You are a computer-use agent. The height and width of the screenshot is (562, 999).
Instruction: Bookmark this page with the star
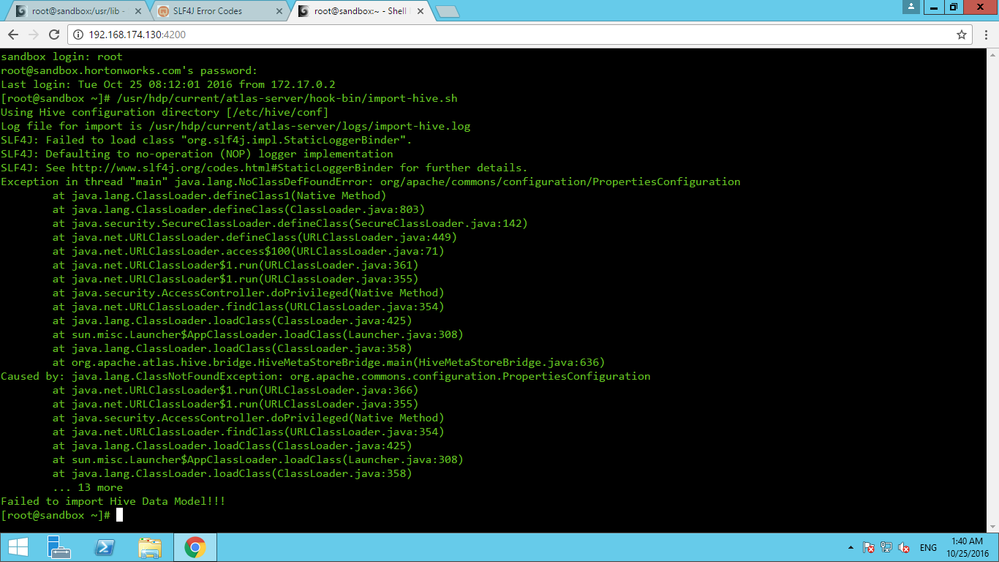pos(961,34)
